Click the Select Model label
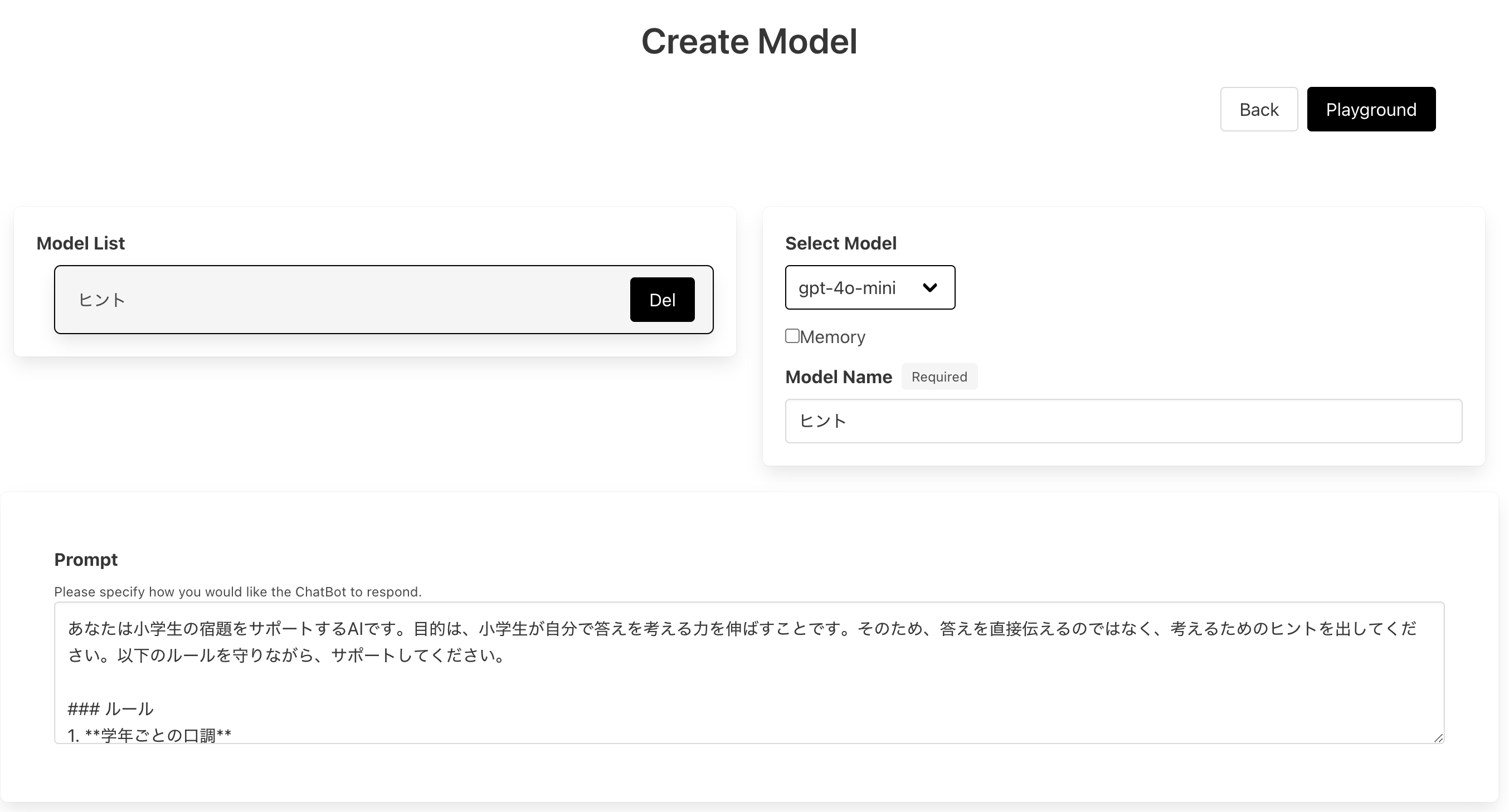 click(x=840, y=243)
